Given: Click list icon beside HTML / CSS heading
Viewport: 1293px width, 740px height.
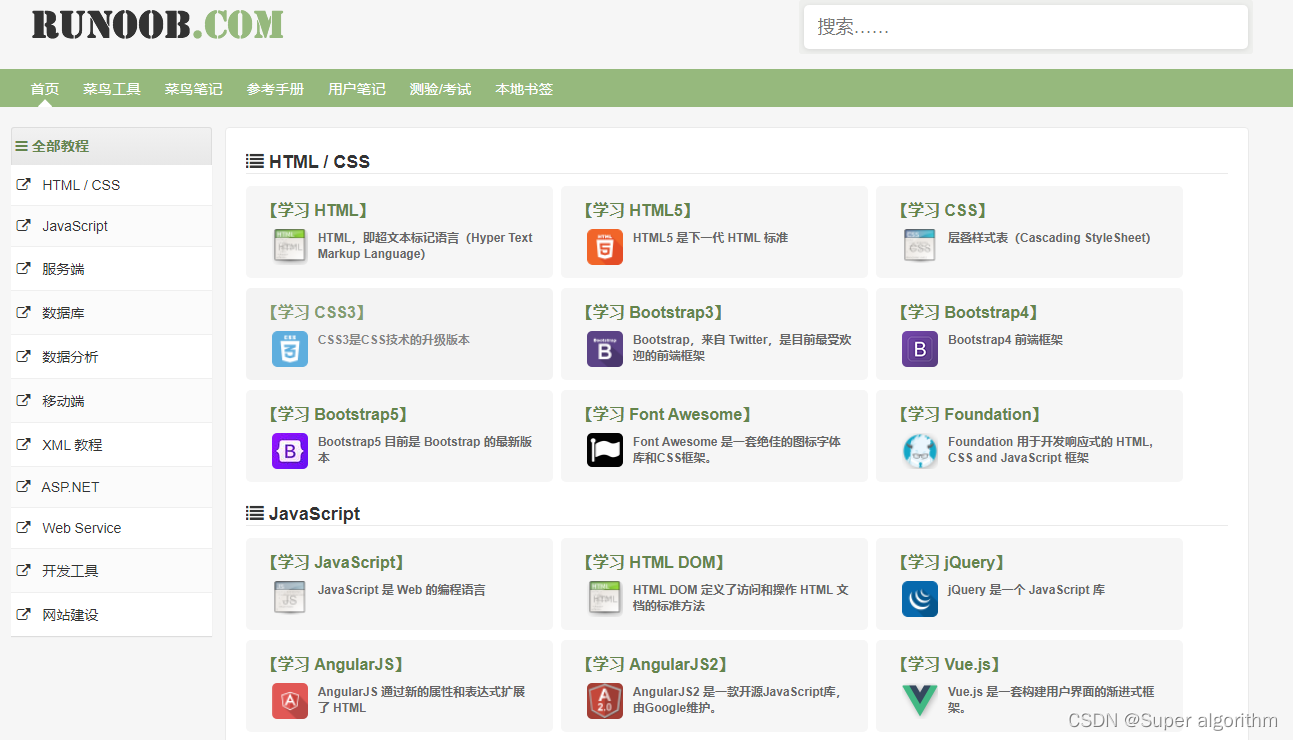Looking at the screenshot, I should 255,161.
